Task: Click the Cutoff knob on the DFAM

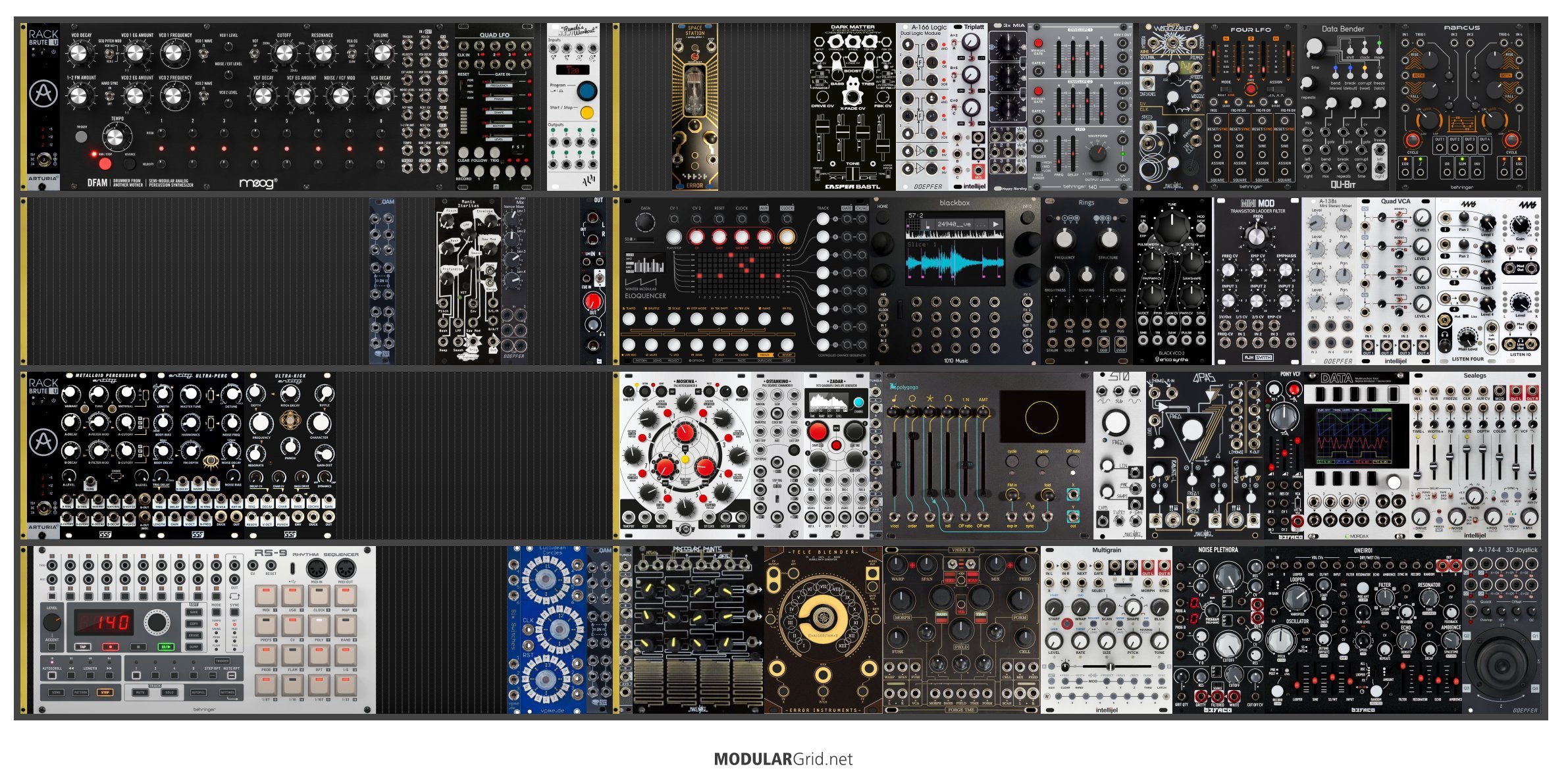Action: coord(284,53)
